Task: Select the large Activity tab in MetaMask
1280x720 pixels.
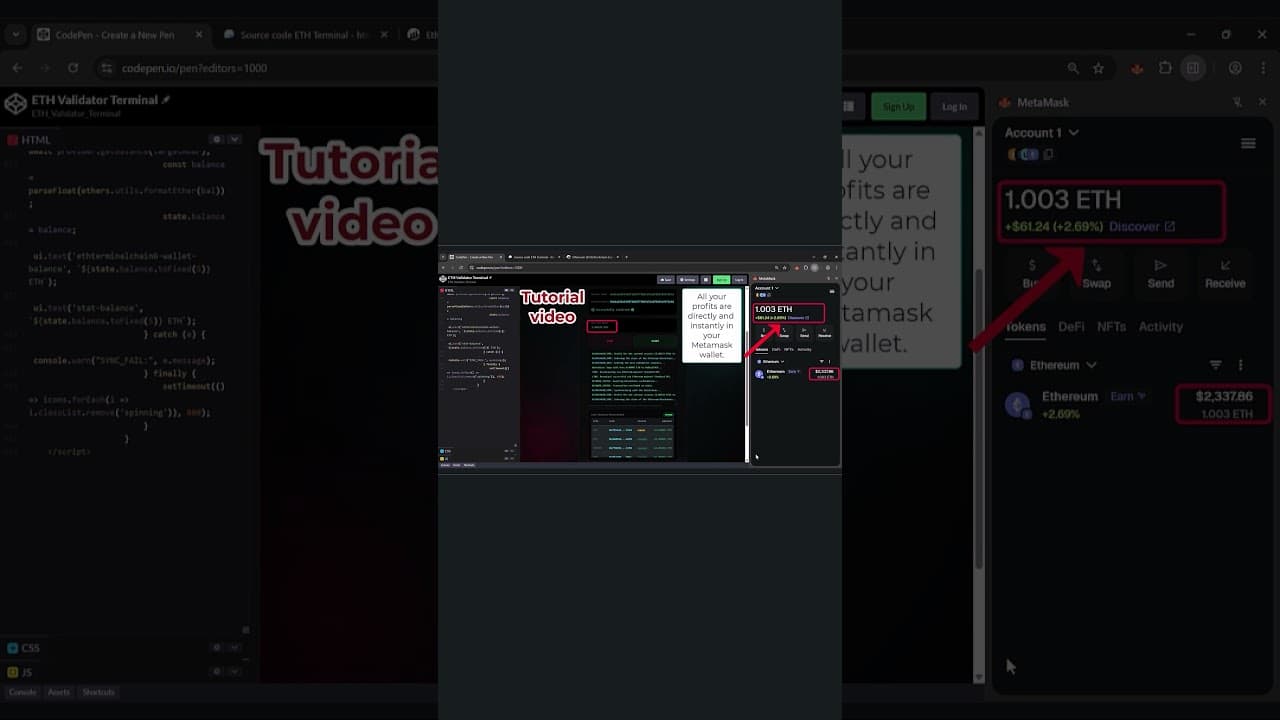Action: (1160, 326)
